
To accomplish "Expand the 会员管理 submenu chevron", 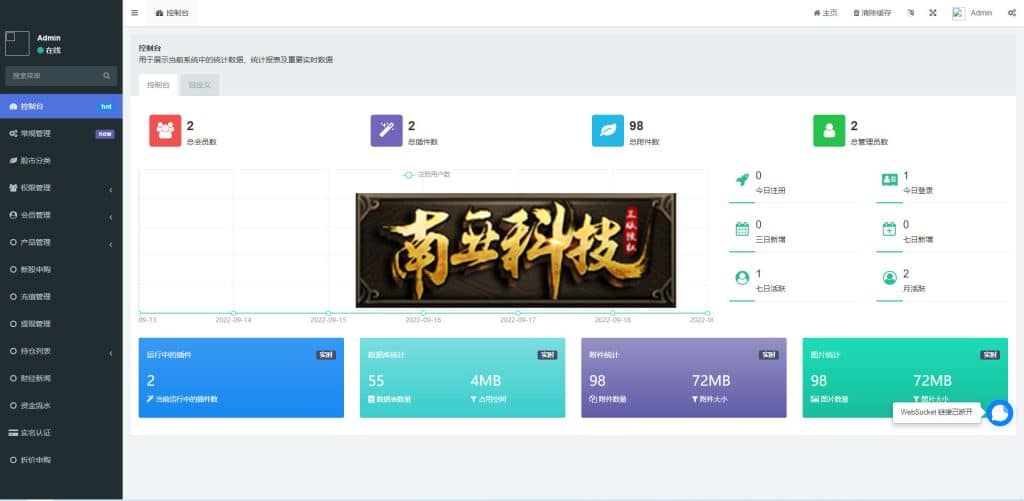I will click(x=110, y=217).
